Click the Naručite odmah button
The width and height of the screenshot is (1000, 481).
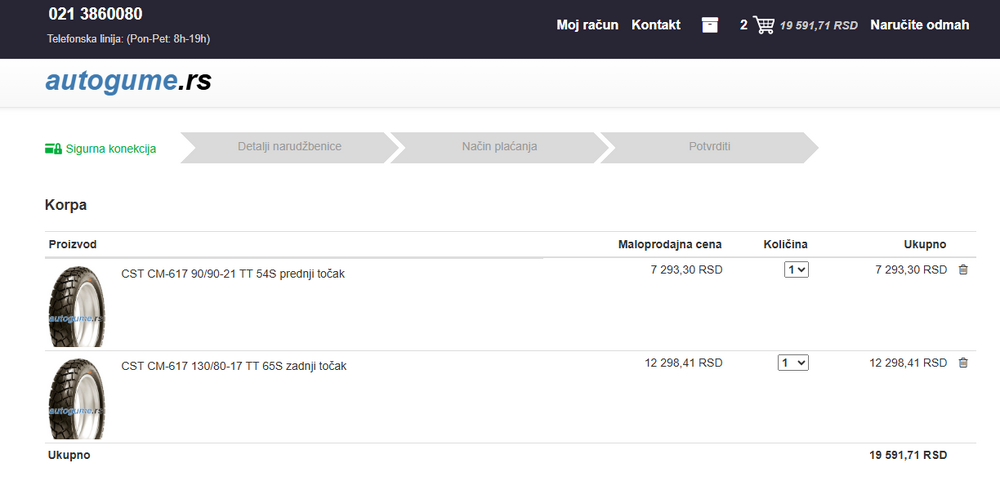pyautogui.click(x=919, y=25)
